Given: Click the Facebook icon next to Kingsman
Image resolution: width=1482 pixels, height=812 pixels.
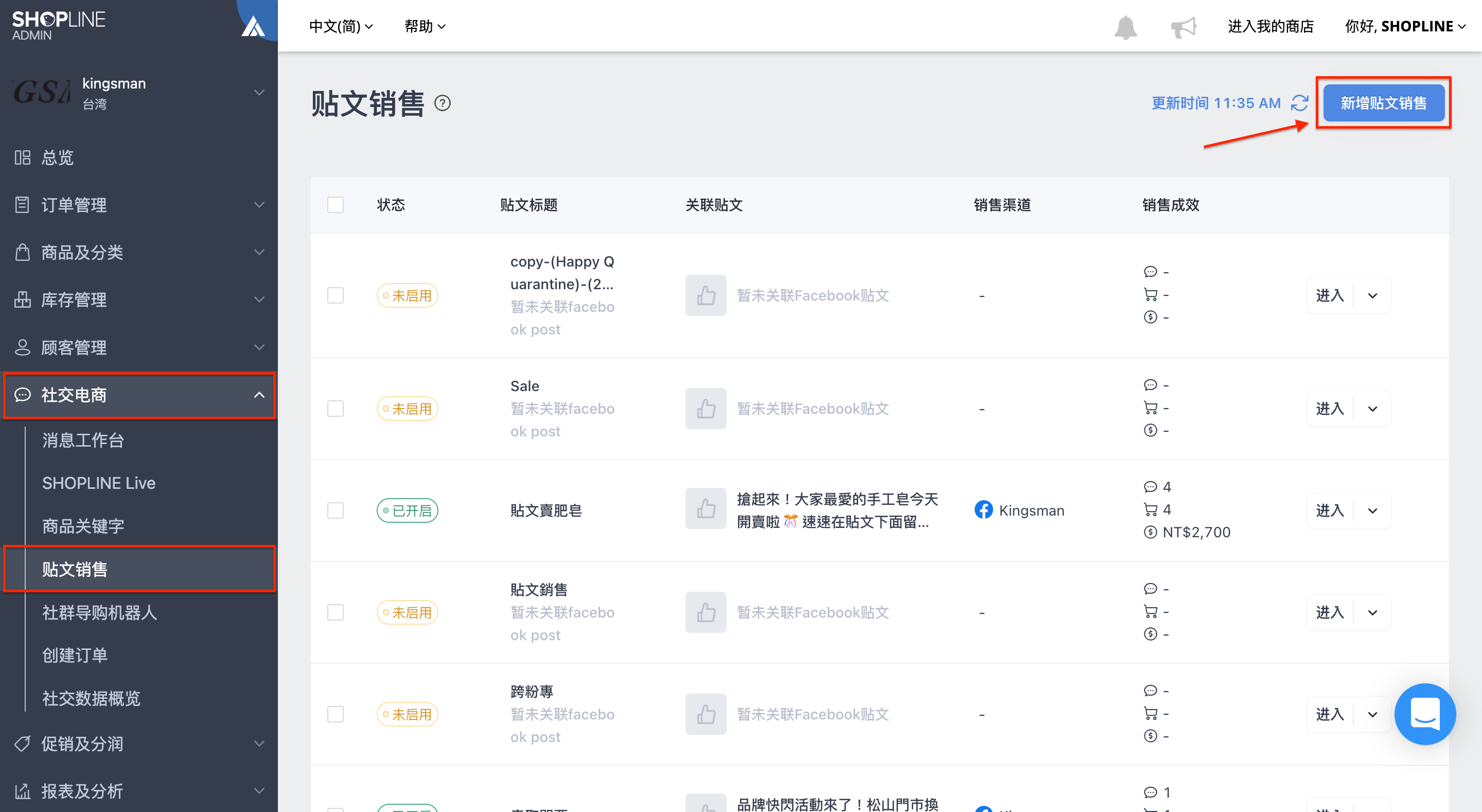Looking at the screenshot, I should 983,510.
